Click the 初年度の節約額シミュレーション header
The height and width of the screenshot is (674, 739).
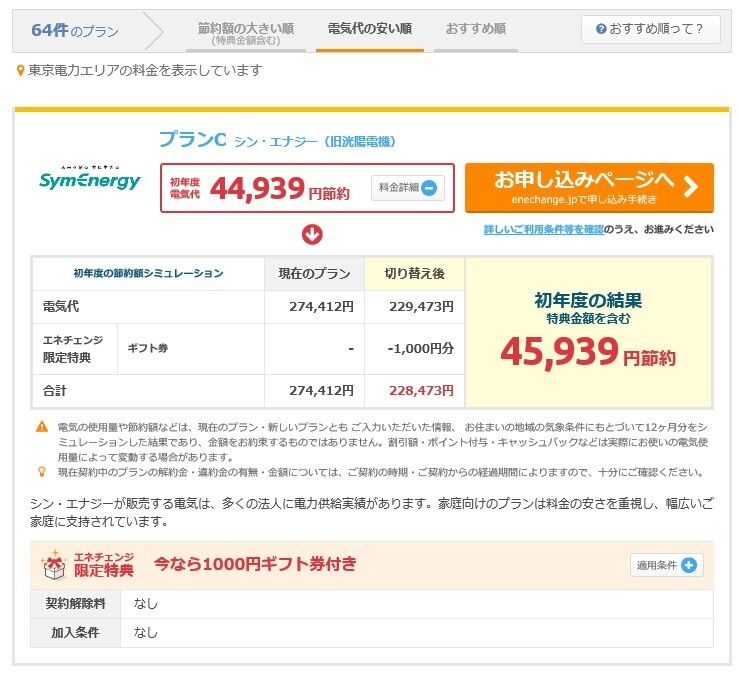(x=148, y=273)
